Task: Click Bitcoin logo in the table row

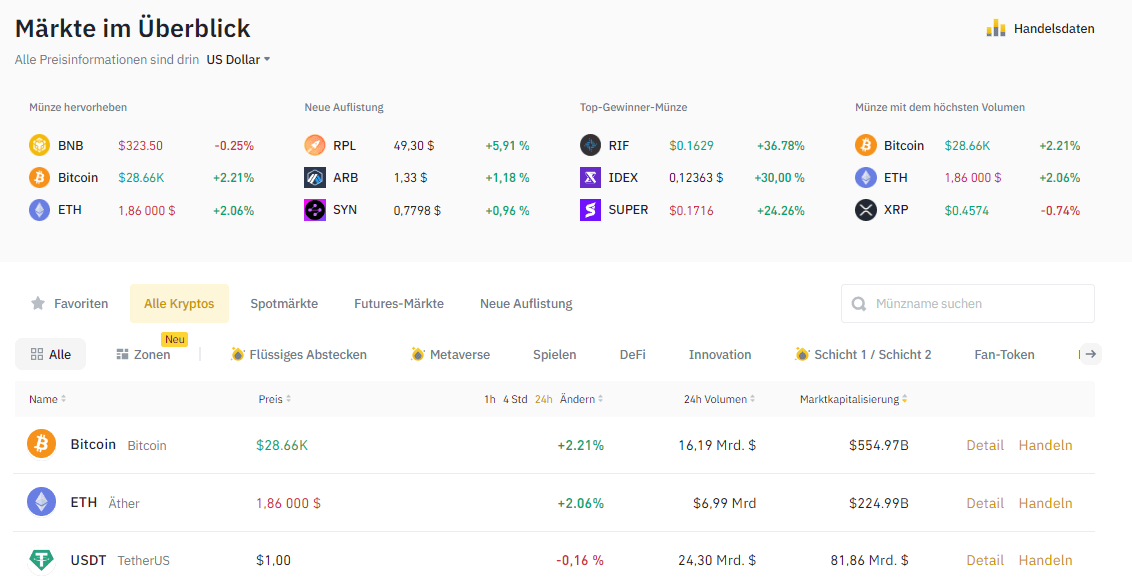Action: 41,443
